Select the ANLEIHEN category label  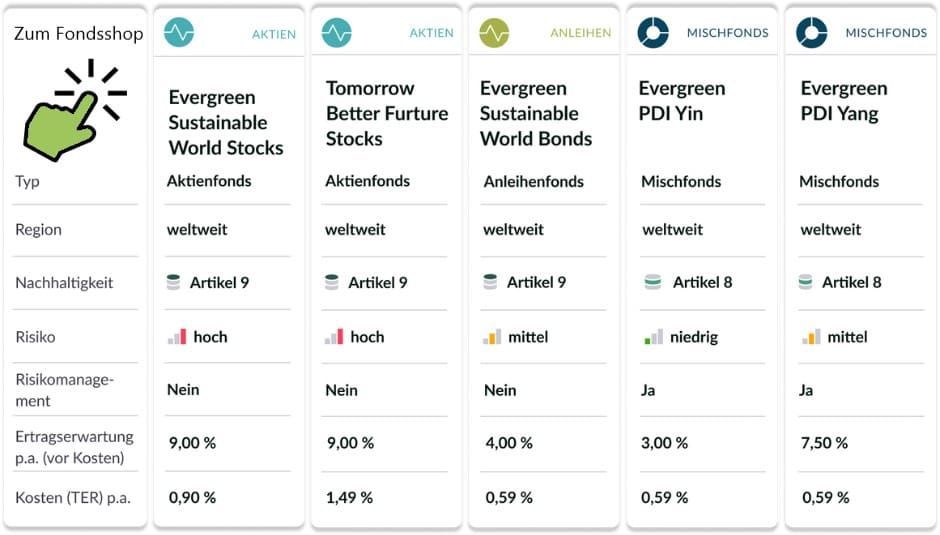[580, 33]
